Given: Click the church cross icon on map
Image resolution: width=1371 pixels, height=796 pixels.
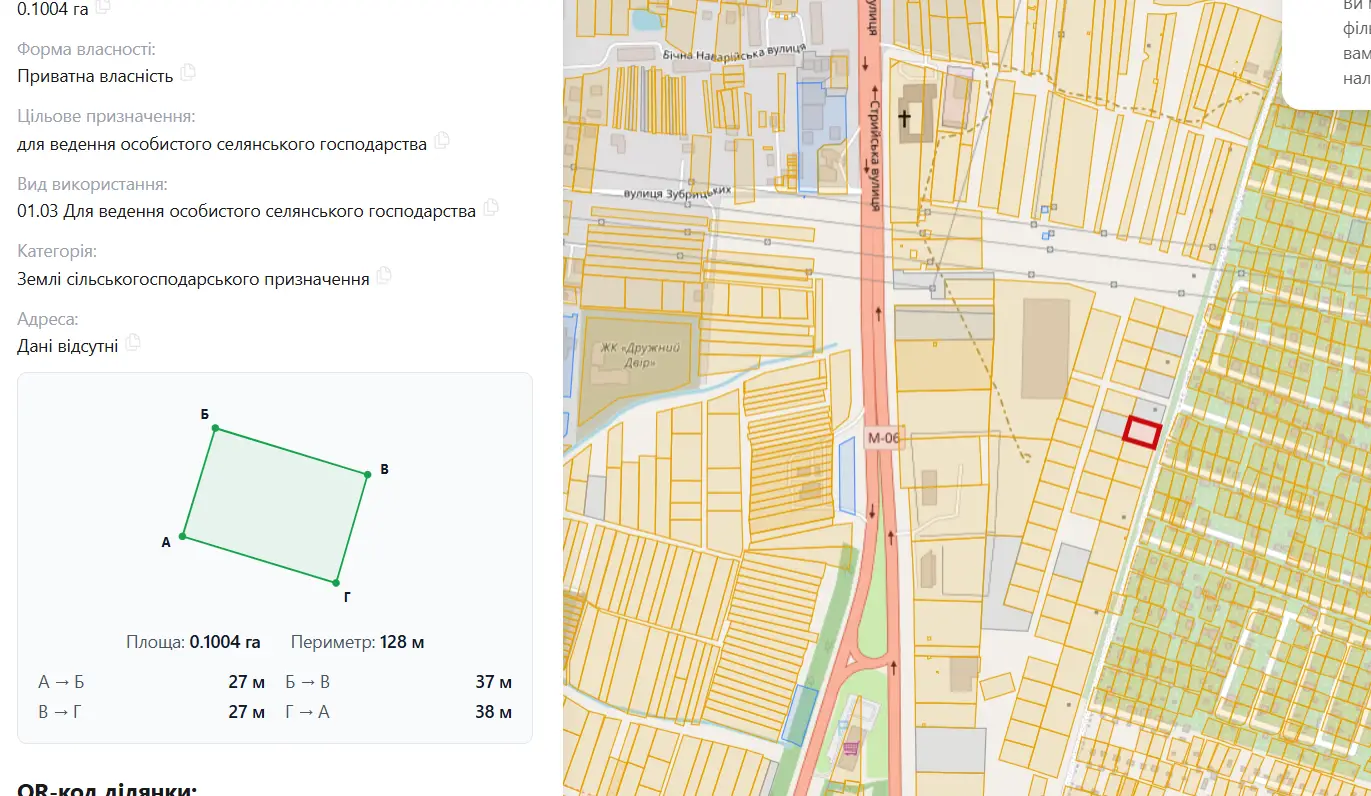Looking at the screenshot, I should point(905,118).
